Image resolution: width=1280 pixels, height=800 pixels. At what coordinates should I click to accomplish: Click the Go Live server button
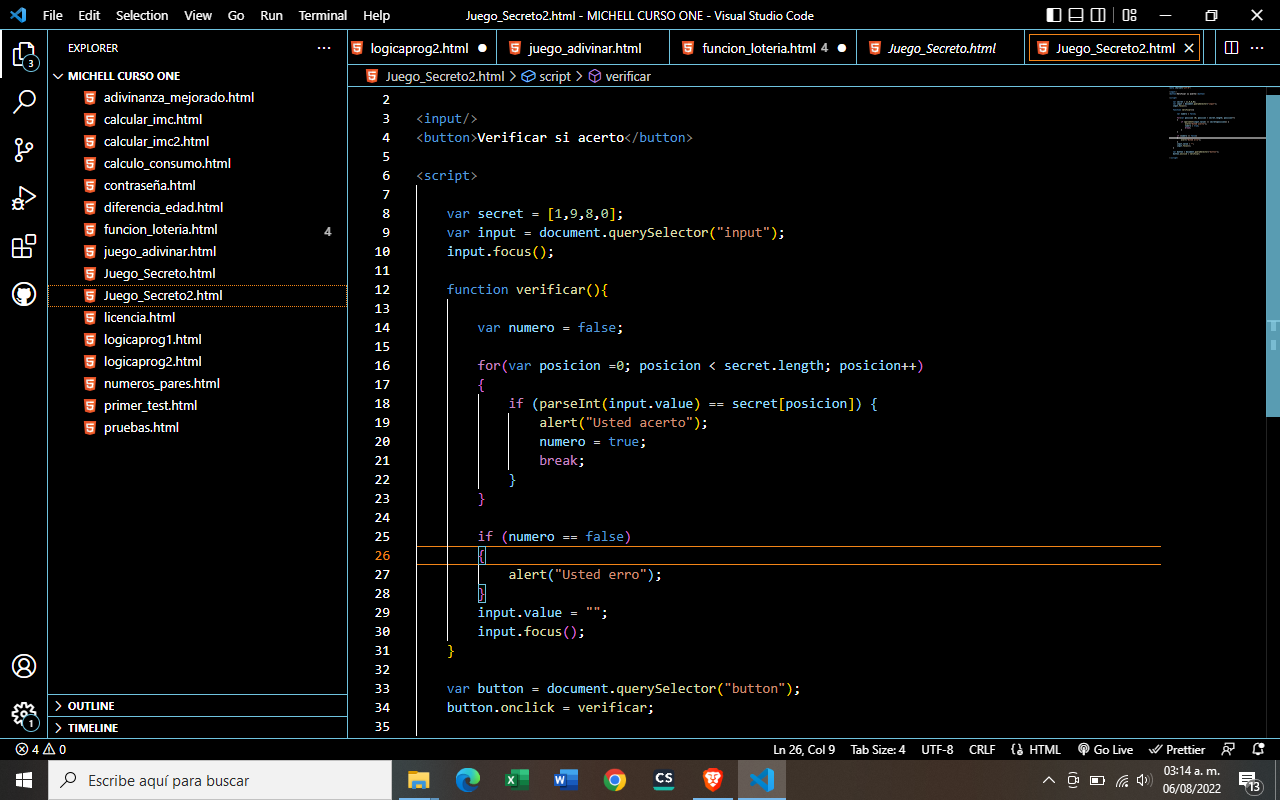click(x=1105, y=749)
